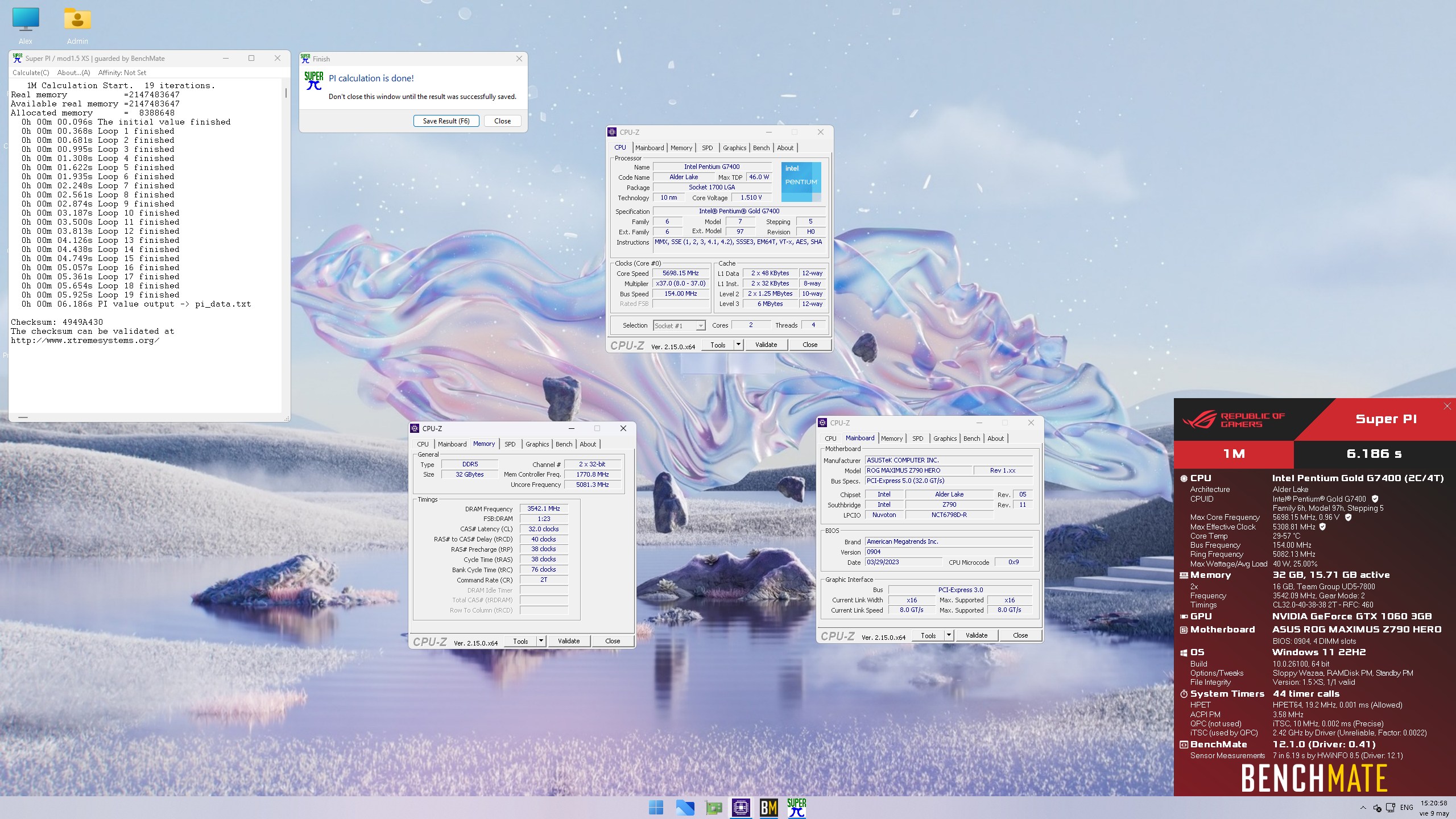Click the Super PI window title icon

tap(18, 58)
